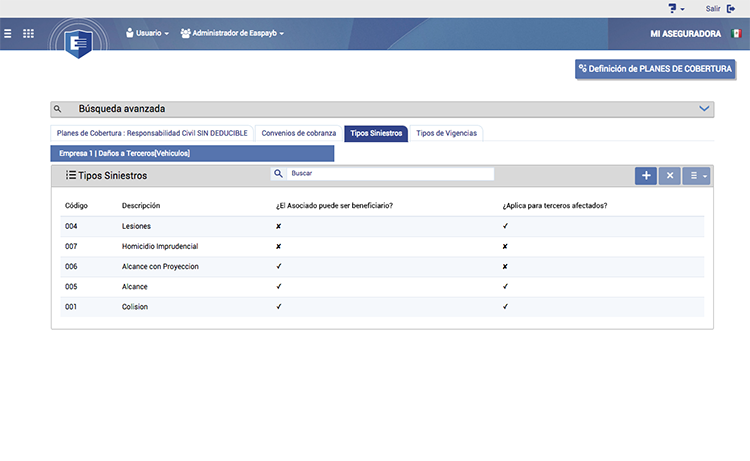Open the hamburger sidebar menu

(x=8, y=33)
